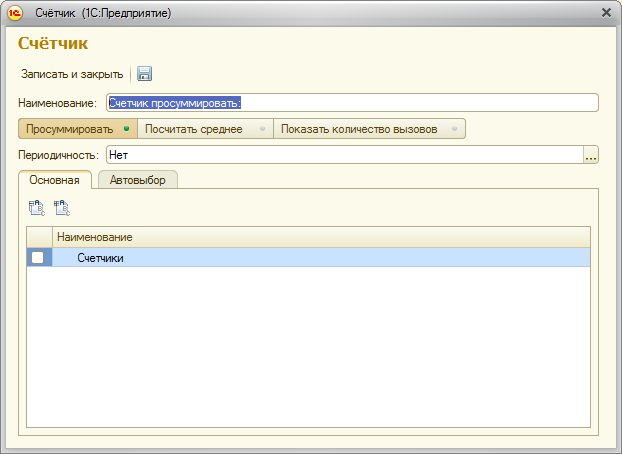Select the Основная tab

pyautogui.click(x=55, y=180)
